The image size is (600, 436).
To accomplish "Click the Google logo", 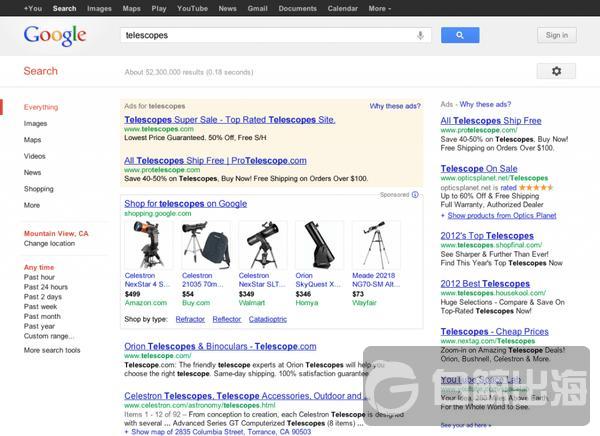I will [x=55, y=36].
